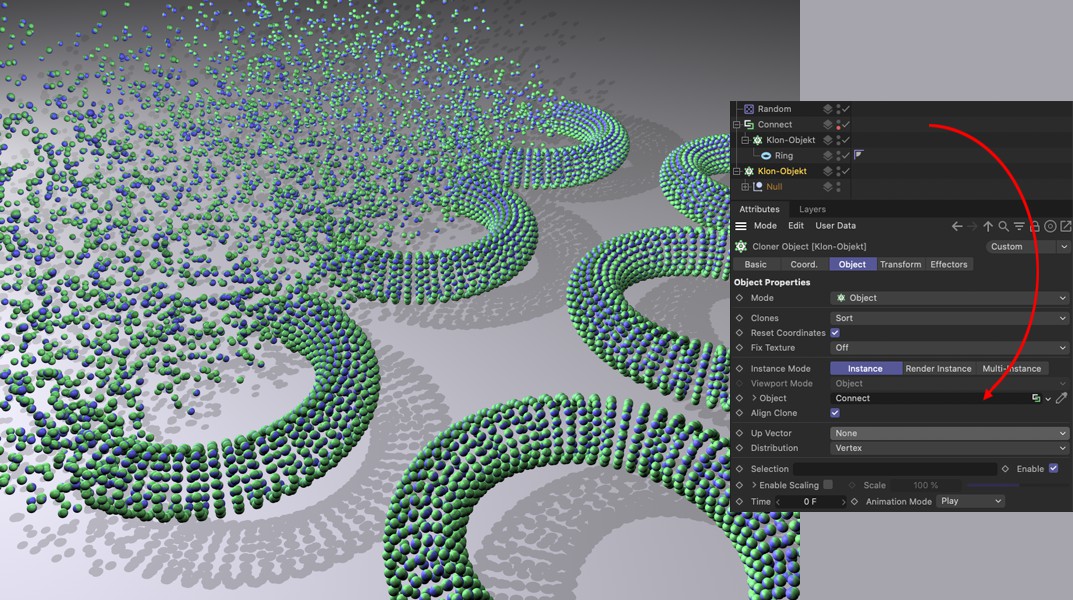Switch to the Layers tab
Image resolution: width=1073 pixels, height=600 pixels.
pyautogui.click(x=812, y=209)
